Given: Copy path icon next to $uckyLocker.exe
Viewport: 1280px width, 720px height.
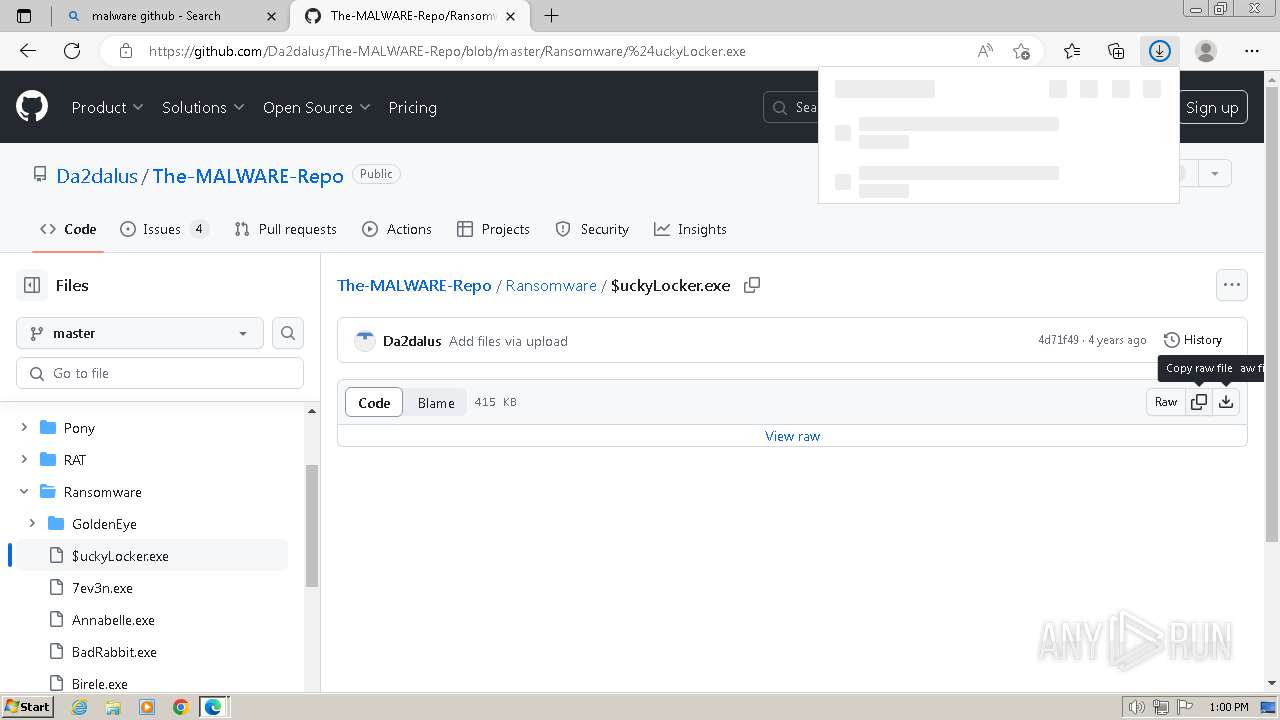Looking at the screenshot, I should (x=752, y=285).
